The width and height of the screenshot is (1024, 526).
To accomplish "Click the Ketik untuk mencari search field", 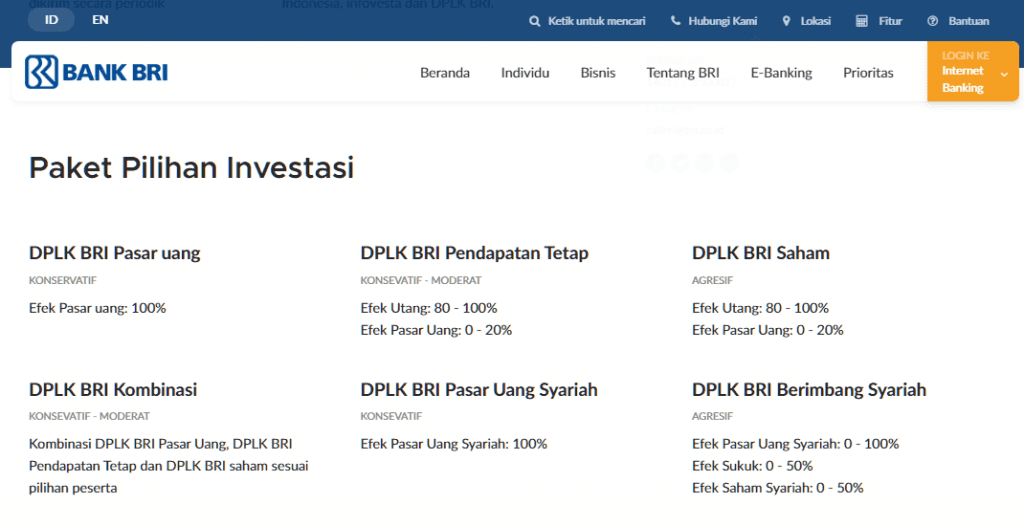I will pos(596,21).
